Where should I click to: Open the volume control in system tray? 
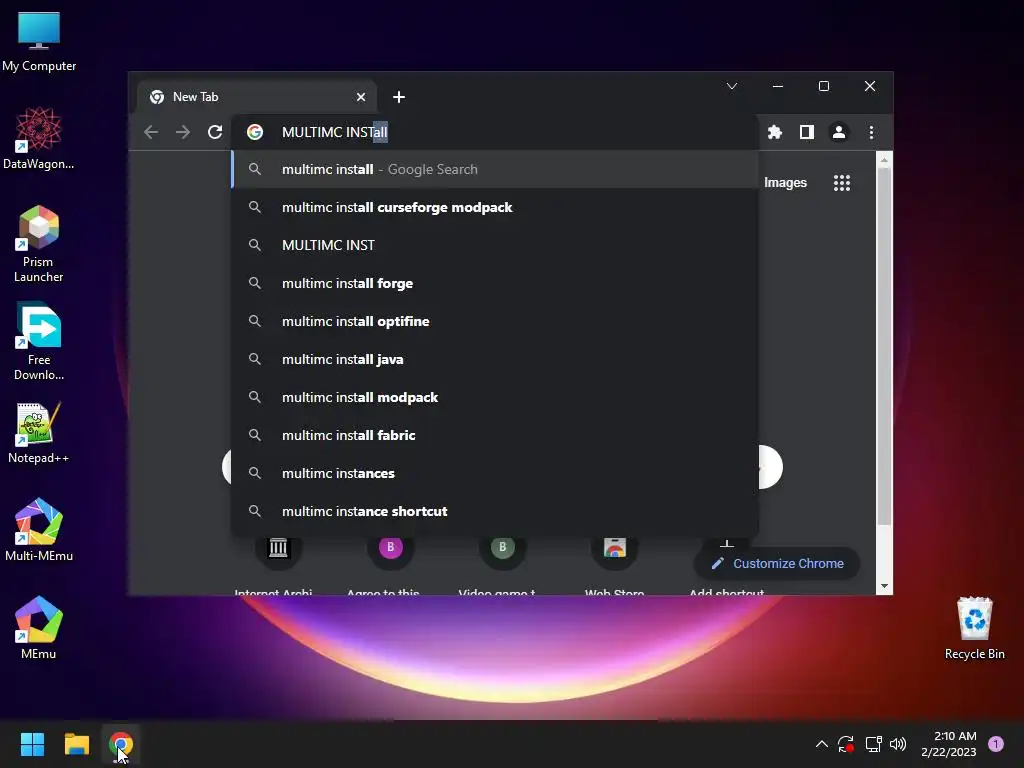(898, 744)
